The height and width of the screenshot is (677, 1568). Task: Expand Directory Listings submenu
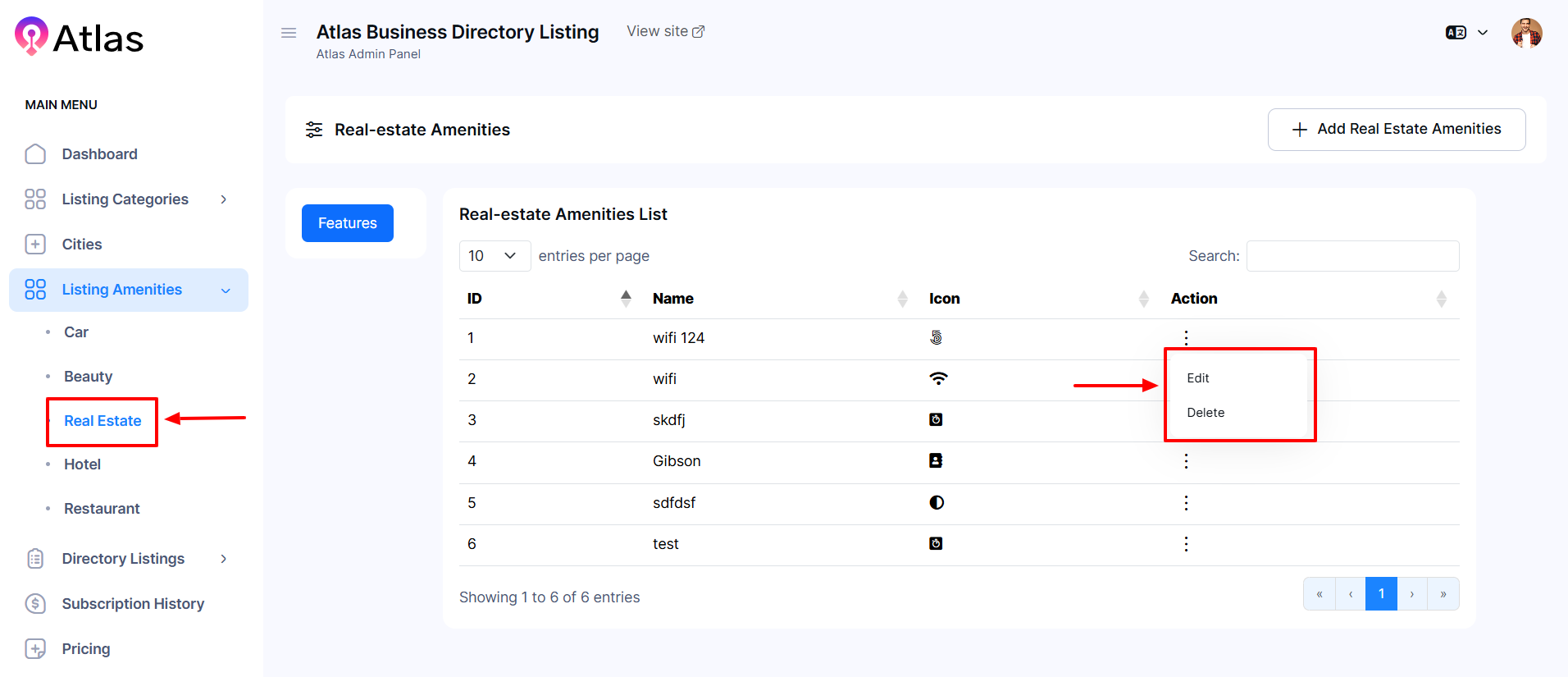(x=223, y=559)
